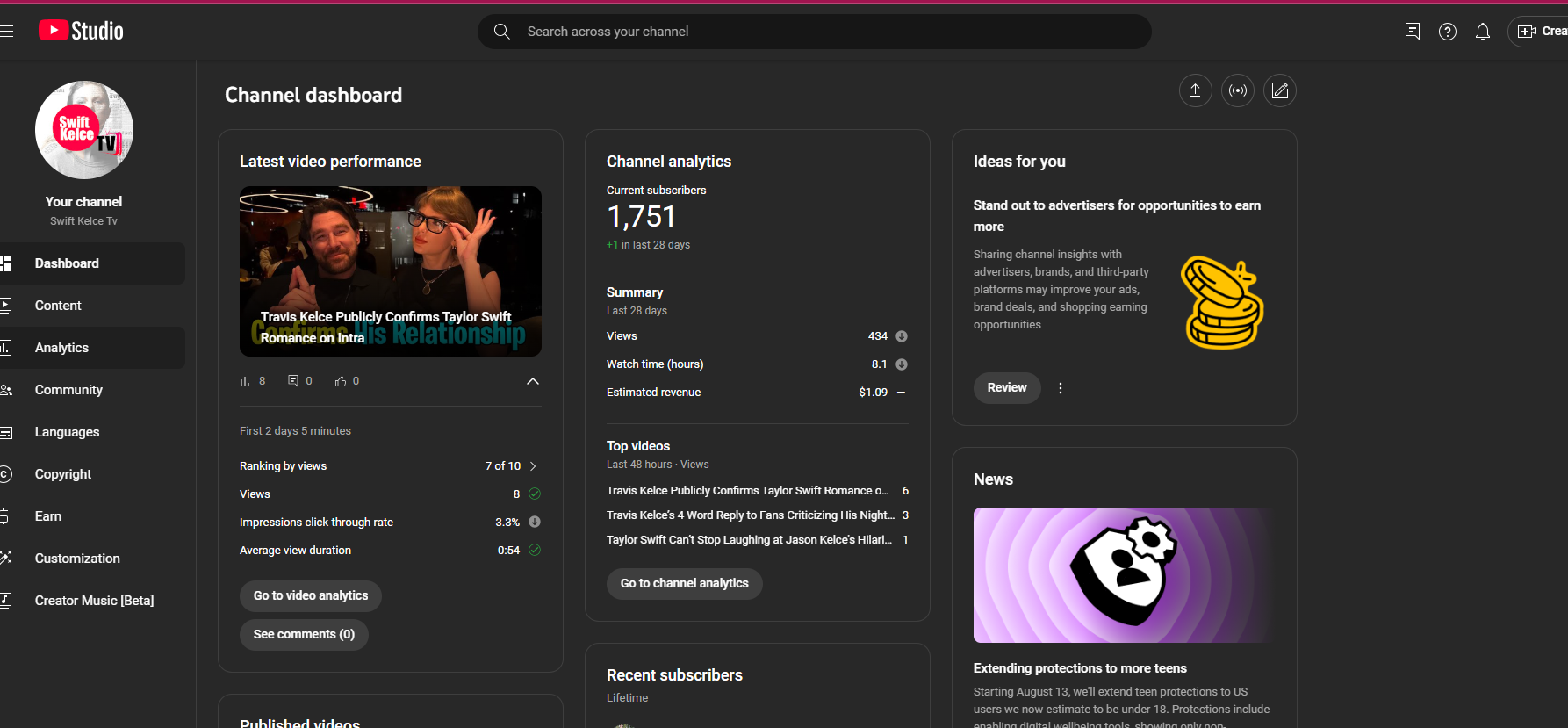
Task: Click the 1,751 subscribers count
Action: click(642, 217)
